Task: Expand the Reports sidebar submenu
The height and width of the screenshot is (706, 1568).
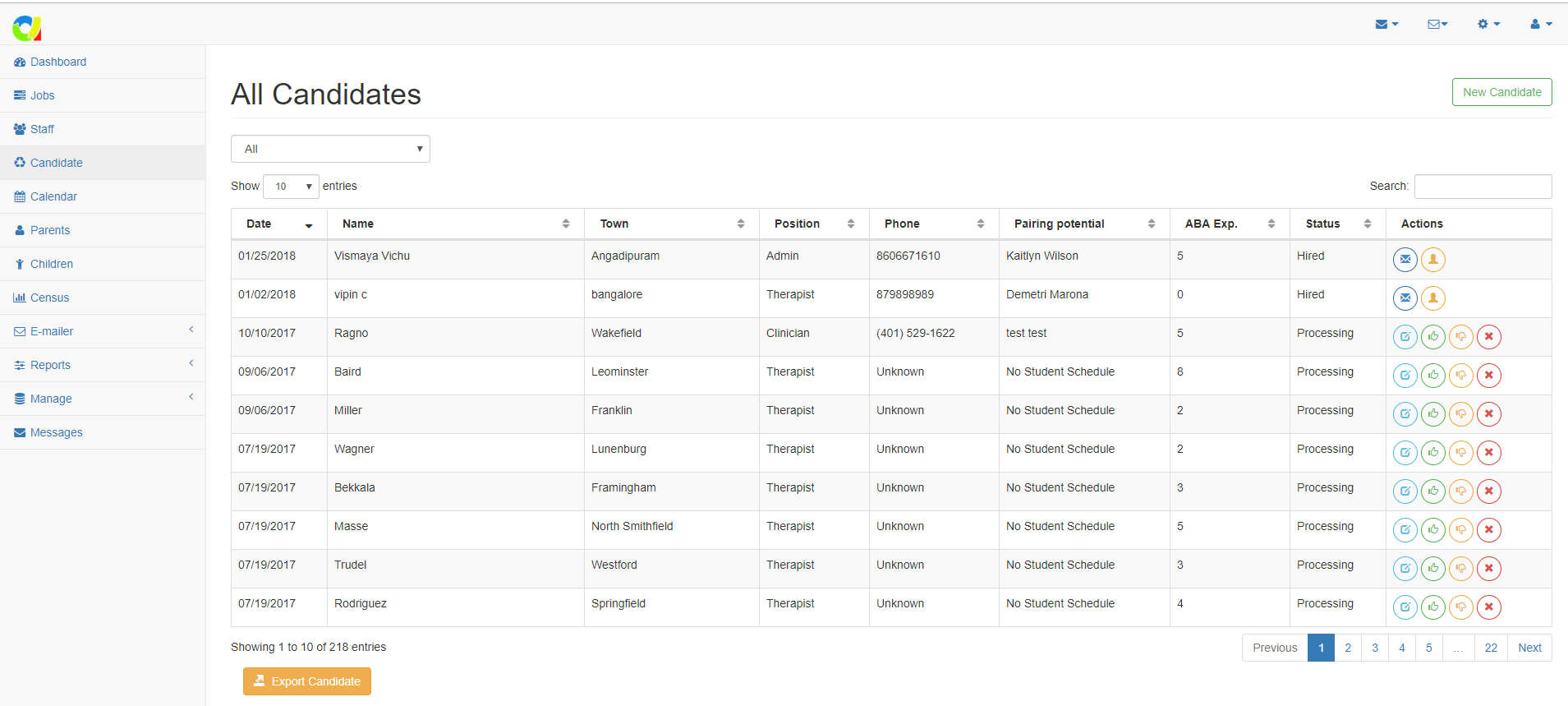Action: point(103,365)
